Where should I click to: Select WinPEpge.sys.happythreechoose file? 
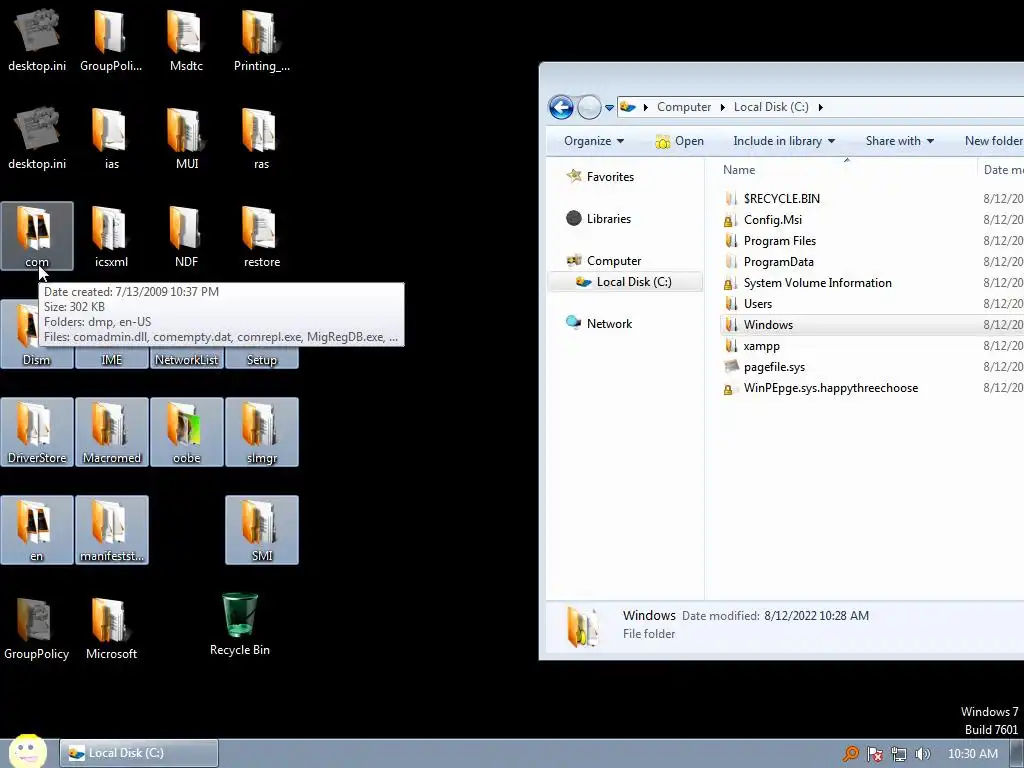[x=872, y=388]
